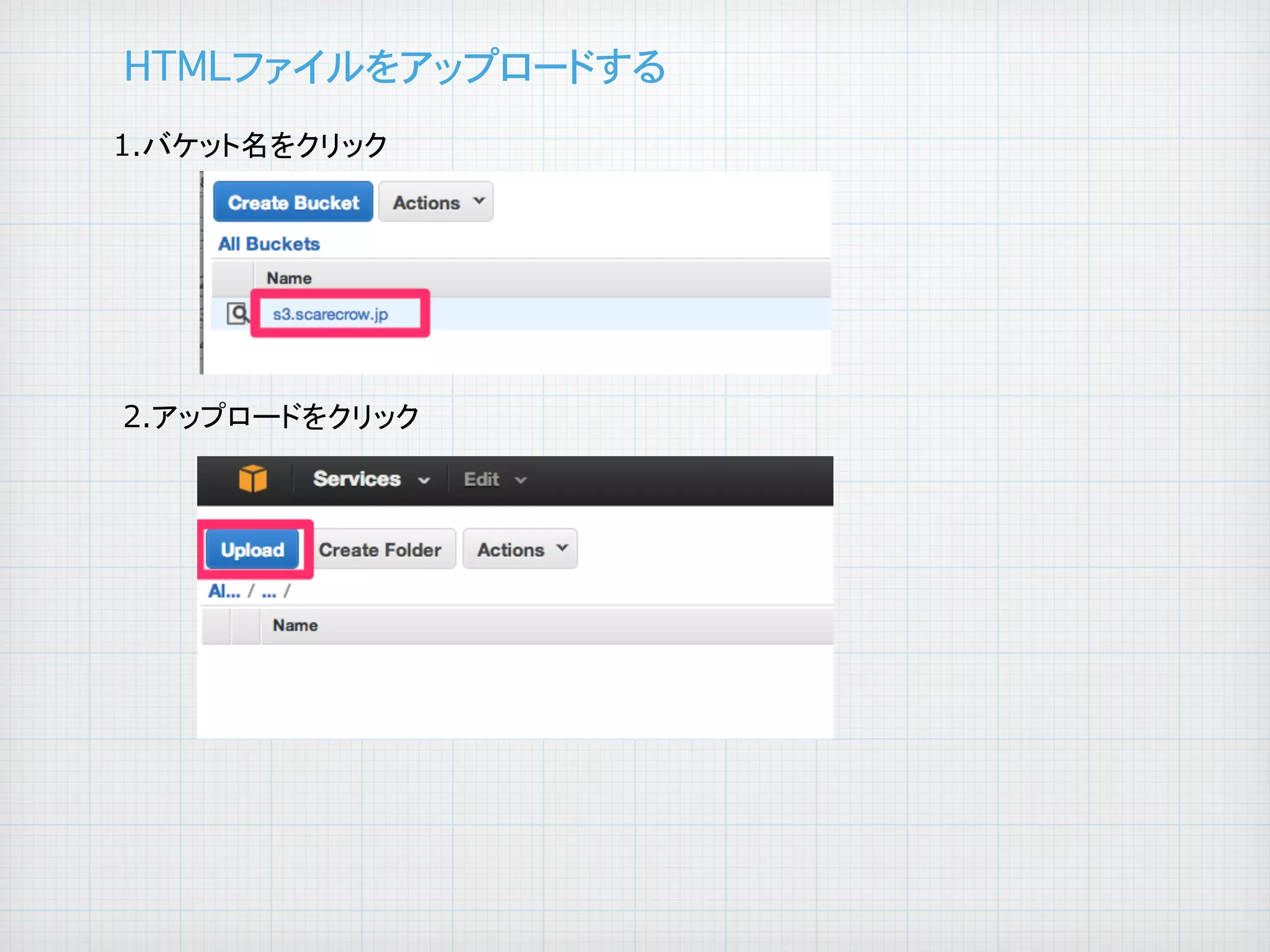The image size is (1270, 952).
Task: Click the magnifier properties icon beside s3.scarecrow.jp
Action: click(237, 313)
